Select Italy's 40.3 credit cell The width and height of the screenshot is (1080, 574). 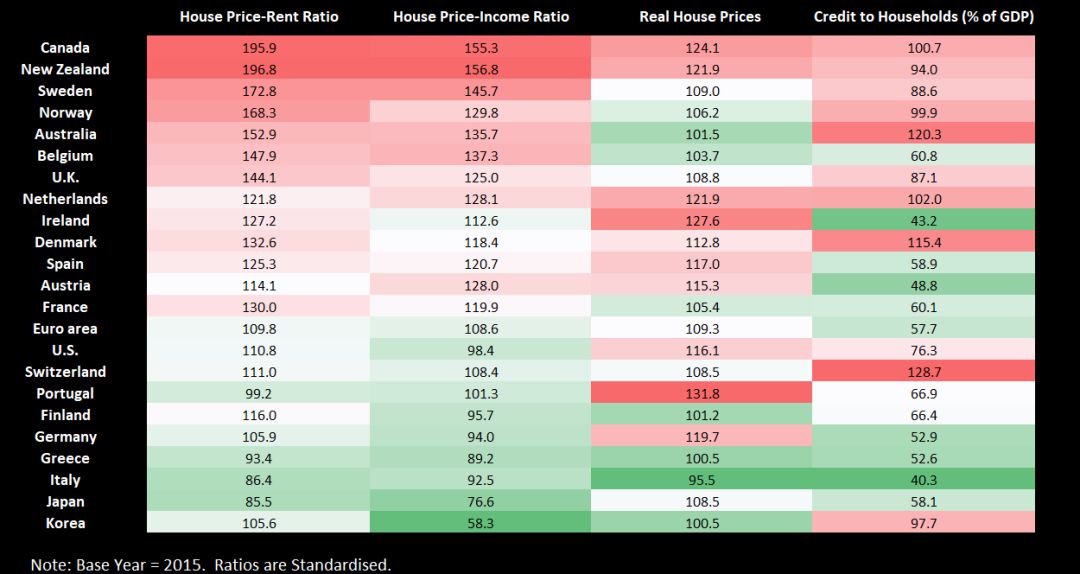click(x=924, y=480)
